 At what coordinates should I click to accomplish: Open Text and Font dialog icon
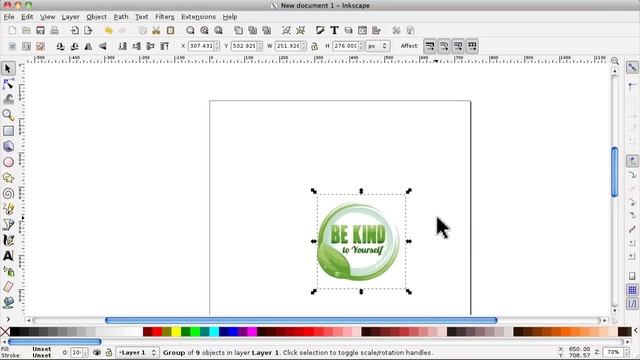(x=334, y=31)
